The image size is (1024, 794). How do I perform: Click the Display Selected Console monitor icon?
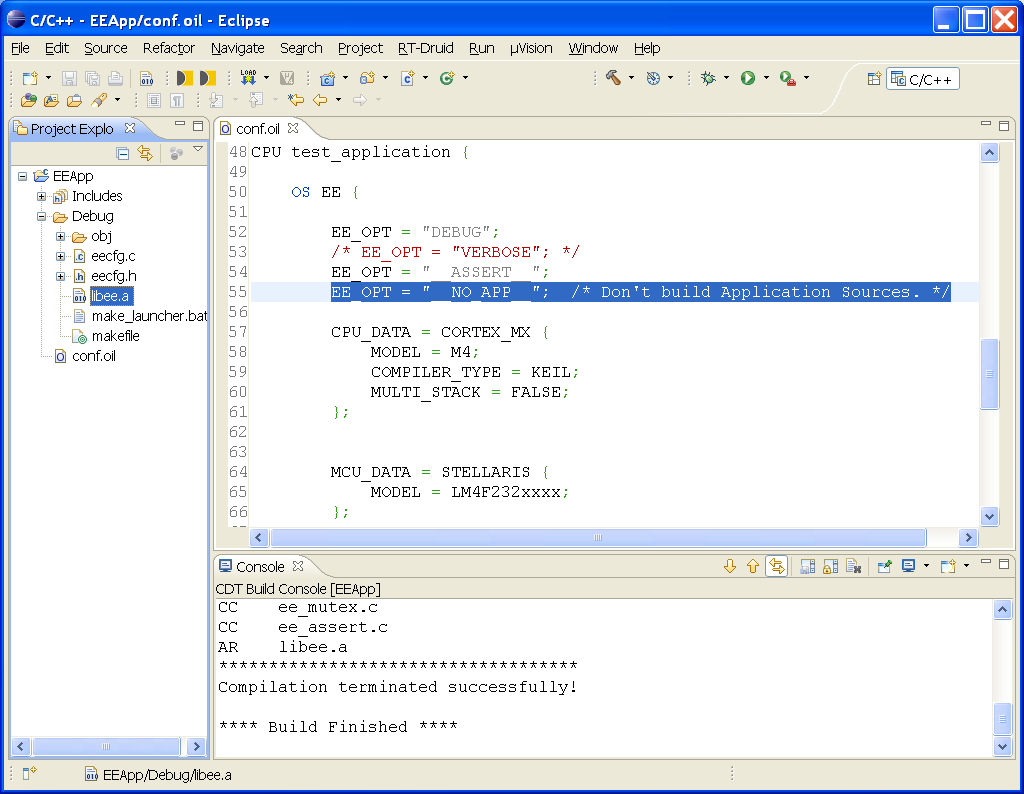click(x=908, y=566)
